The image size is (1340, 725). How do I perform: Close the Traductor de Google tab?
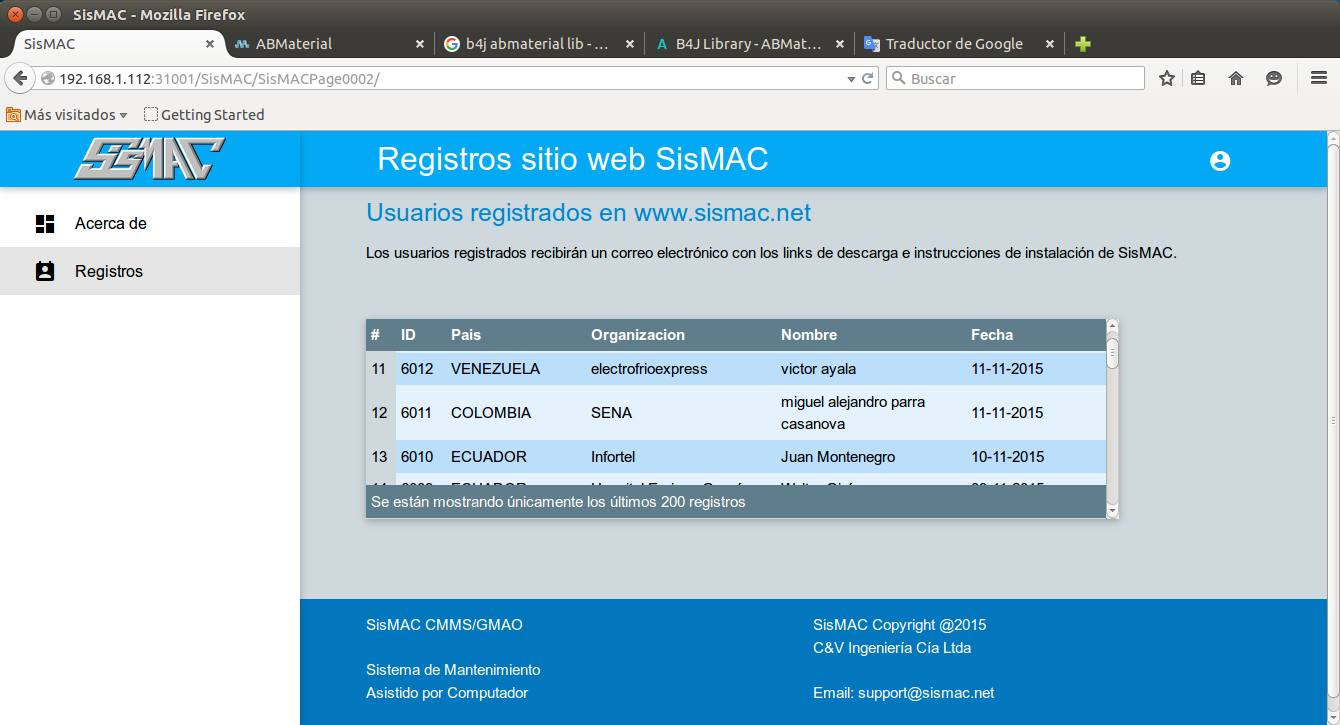point(1050,44)
